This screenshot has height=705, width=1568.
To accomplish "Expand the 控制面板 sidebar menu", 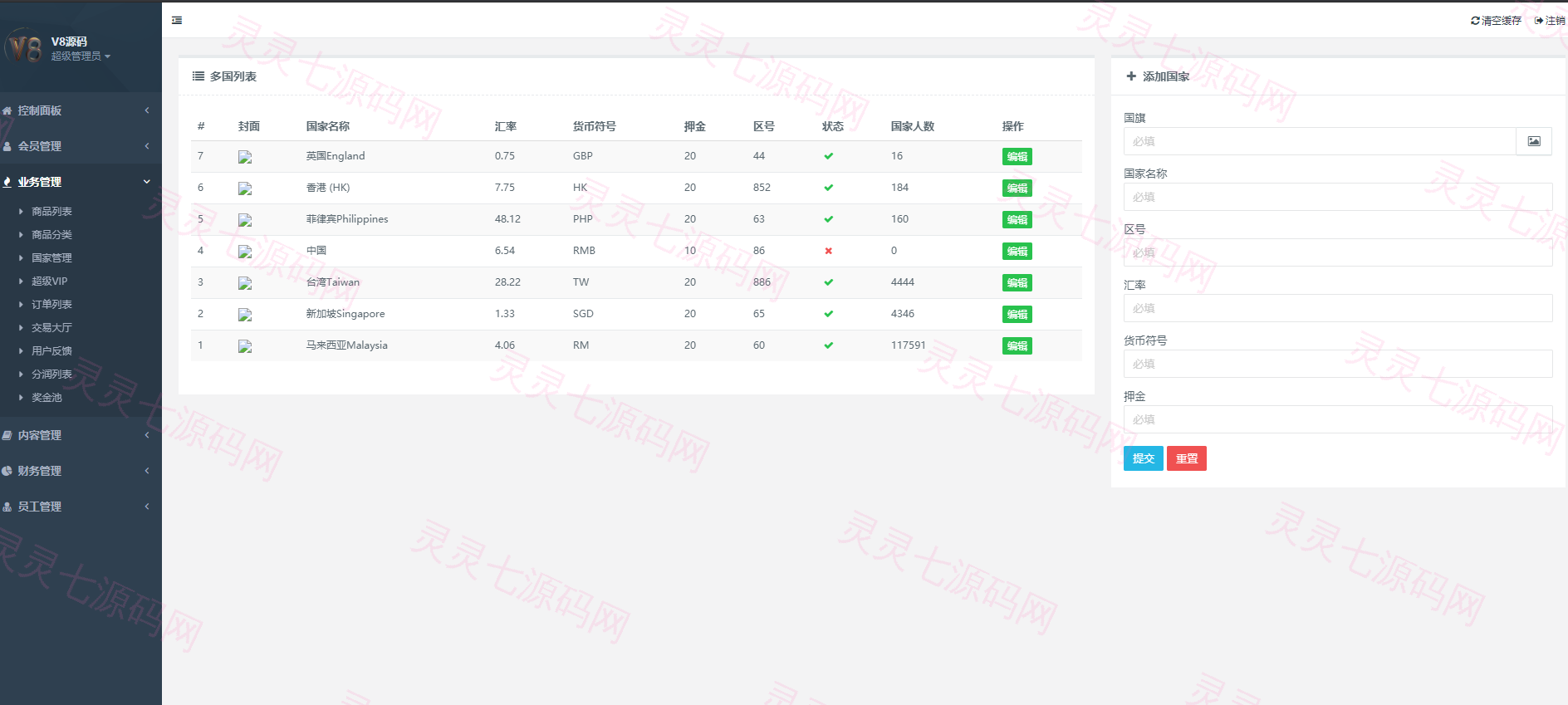I will pyautogui.click(x=81, y=110).
